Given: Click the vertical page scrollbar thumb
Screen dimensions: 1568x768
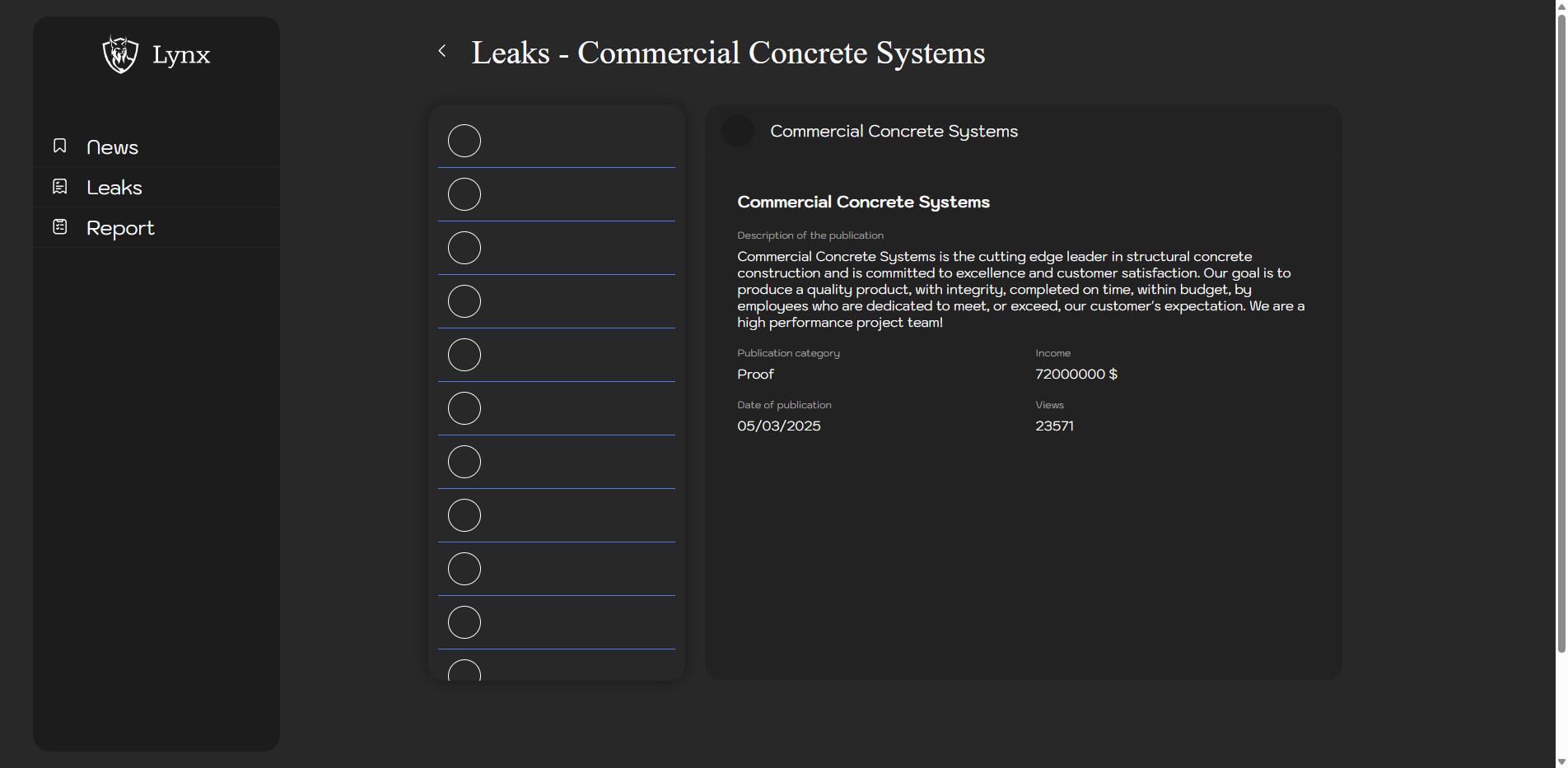Looking at the screenshot, I should 1561,329.
